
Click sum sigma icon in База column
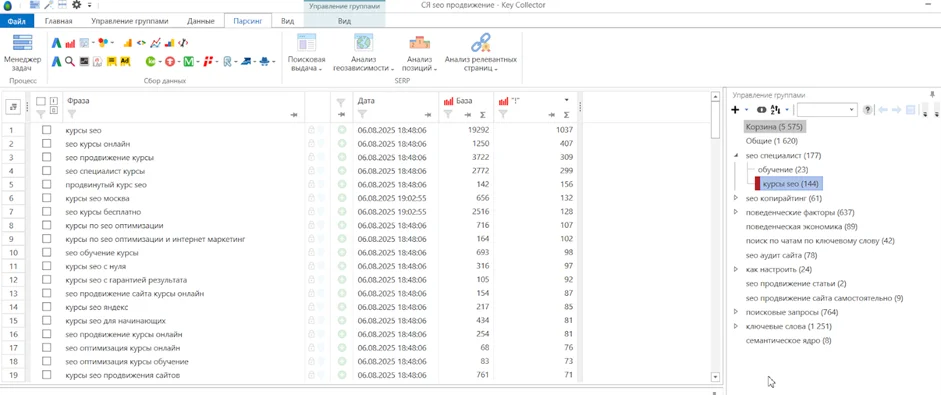483,114
